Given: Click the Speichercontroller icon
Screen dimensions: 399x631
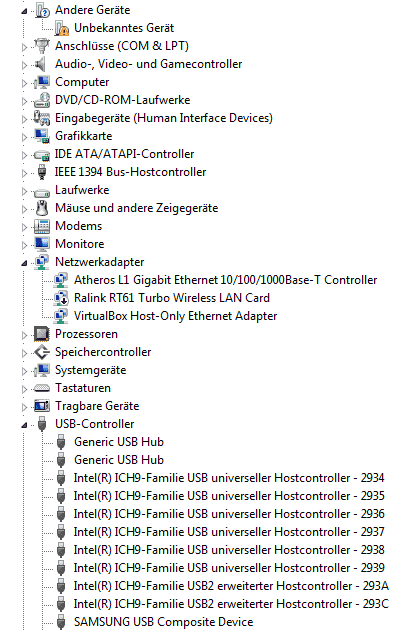Looking at the screenshot, I should point(42,352).
